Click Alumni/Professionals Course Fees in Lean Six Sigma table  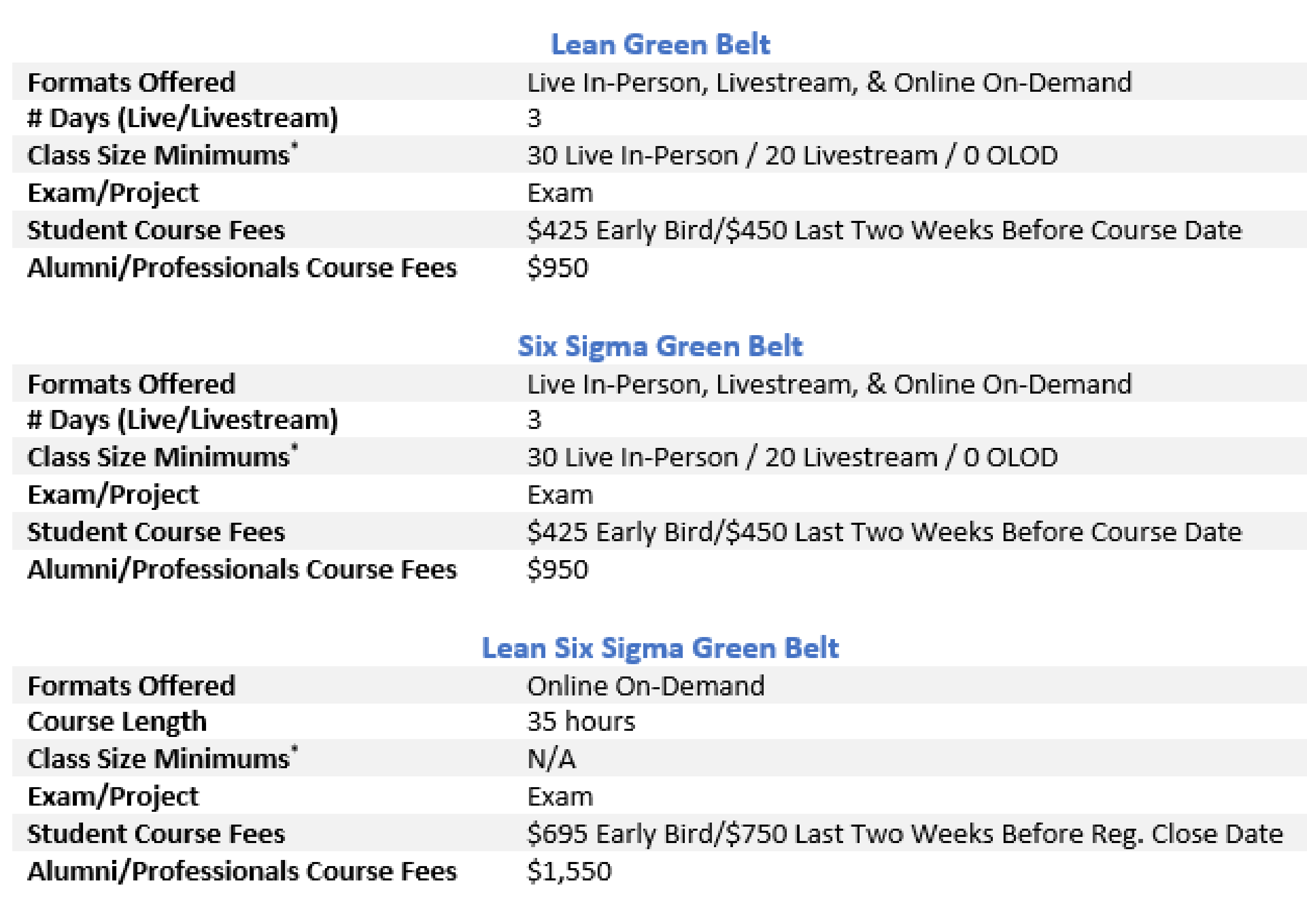(242, 871)
